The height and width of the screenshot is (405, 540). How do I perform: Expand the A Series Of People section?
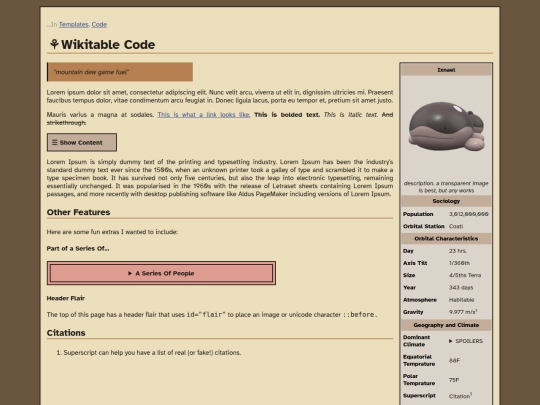161,273
